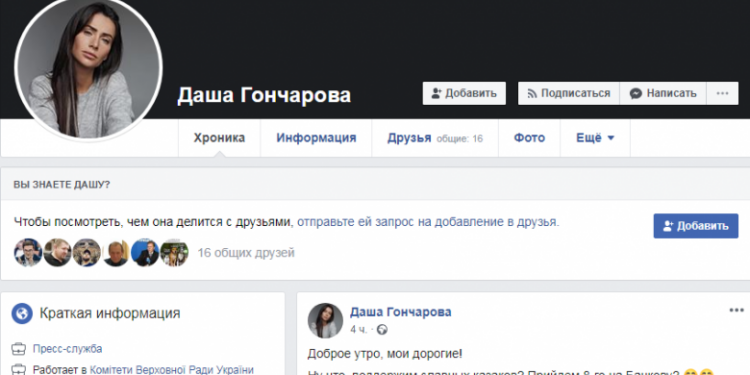This screenshot has height=375, width=750.
Task: Click the profile name 'Даша Гончарова' on cover
Action: coord(264,96)
